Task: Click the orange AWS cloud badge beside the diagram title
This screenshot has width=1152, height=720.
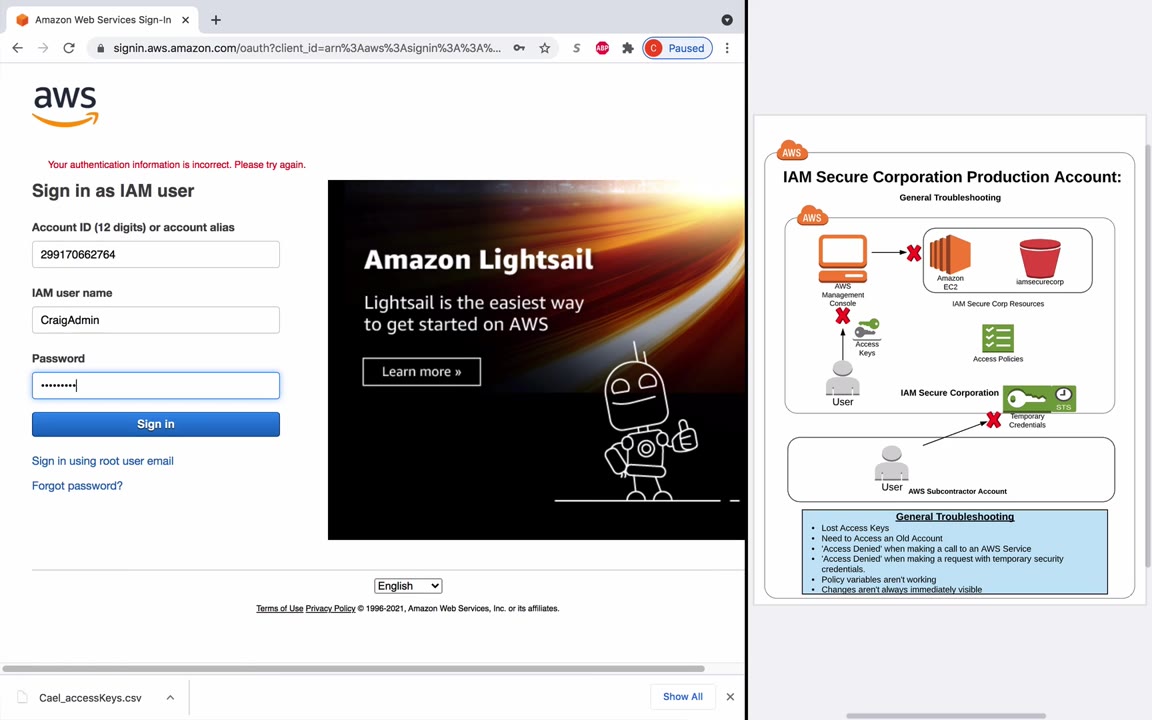Action: point(791,151)
